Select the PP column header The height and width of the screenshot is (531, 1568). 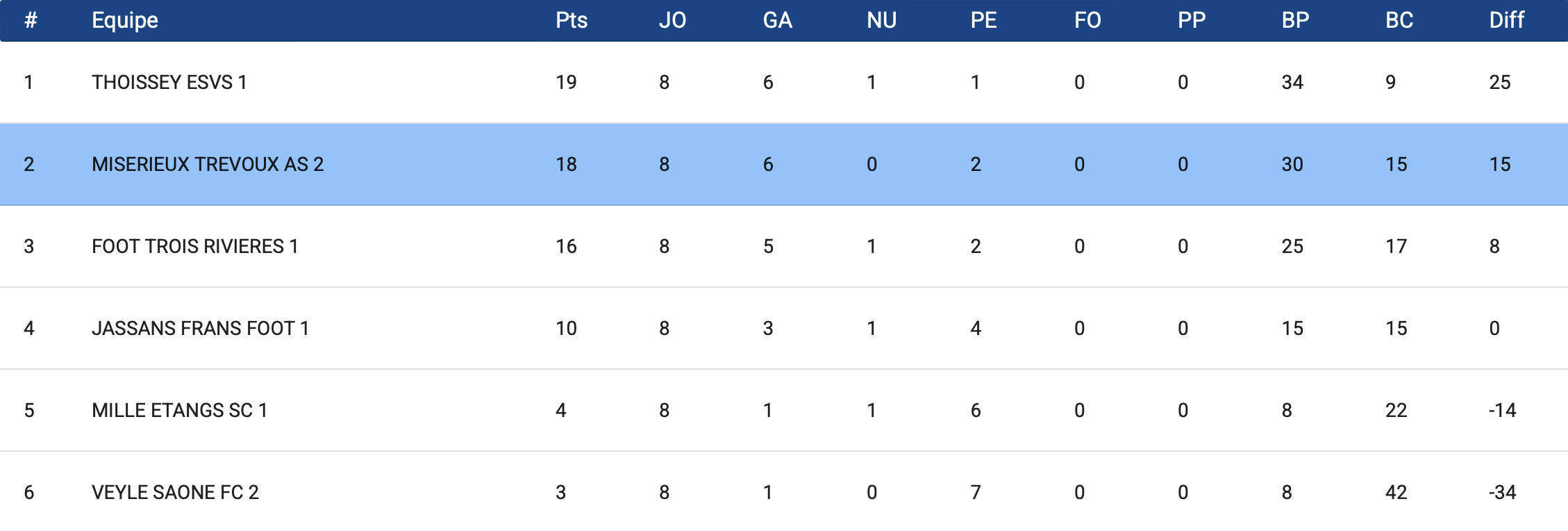click(1192, 20)
